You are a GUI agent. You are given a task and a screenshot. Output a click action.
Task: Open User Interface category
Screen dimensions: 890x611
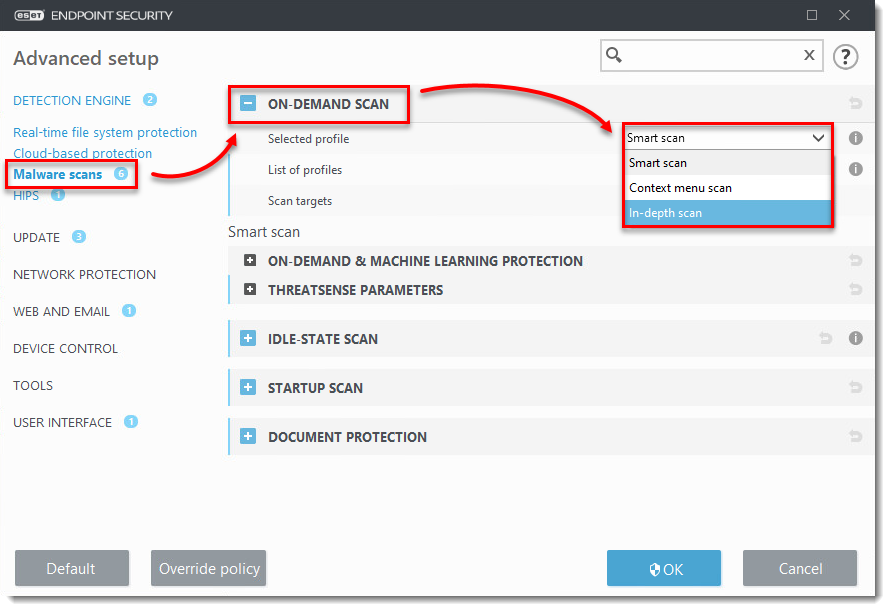pos(62,422)
